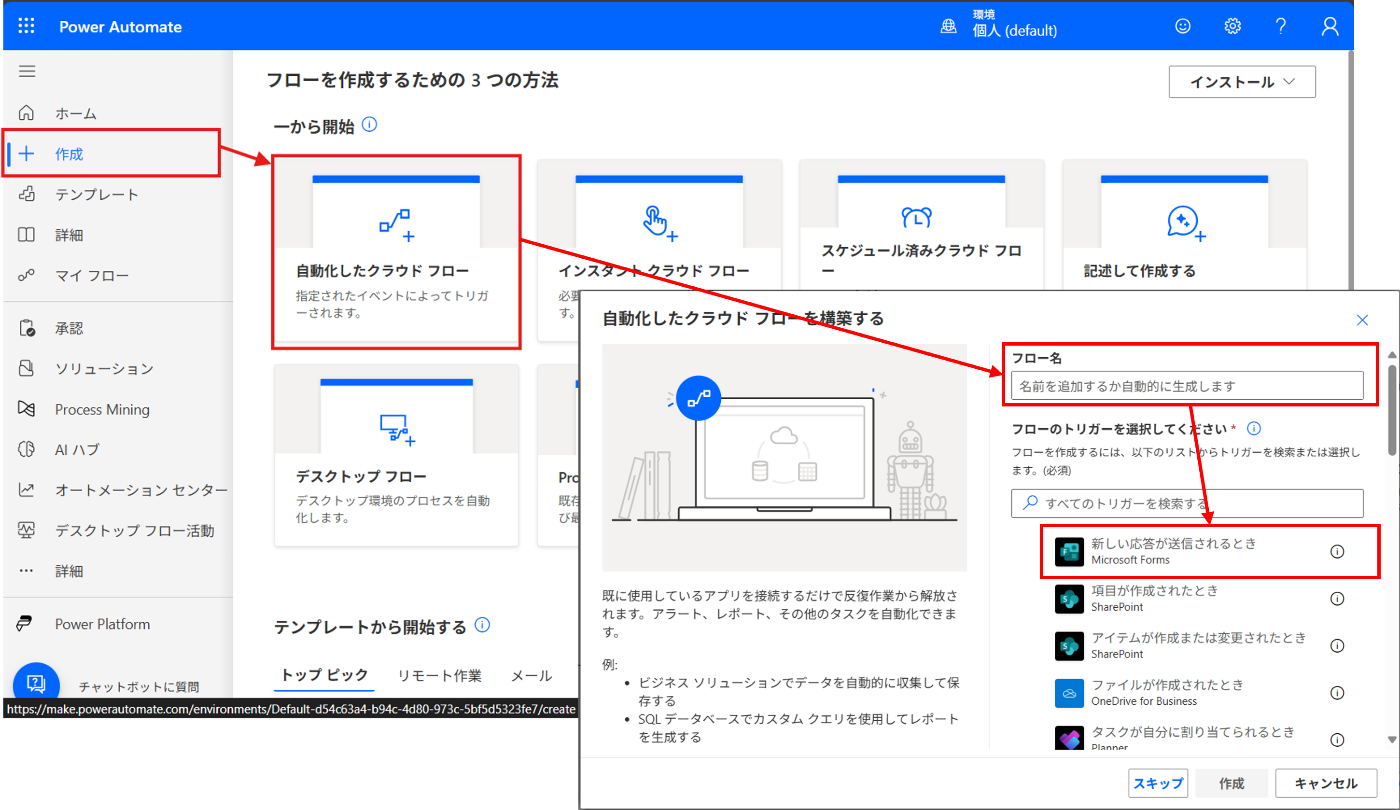This screenshot has height=810, width=1400.
Task: Switch to the リモート作業 tab
Action: (x=440, y=675)
